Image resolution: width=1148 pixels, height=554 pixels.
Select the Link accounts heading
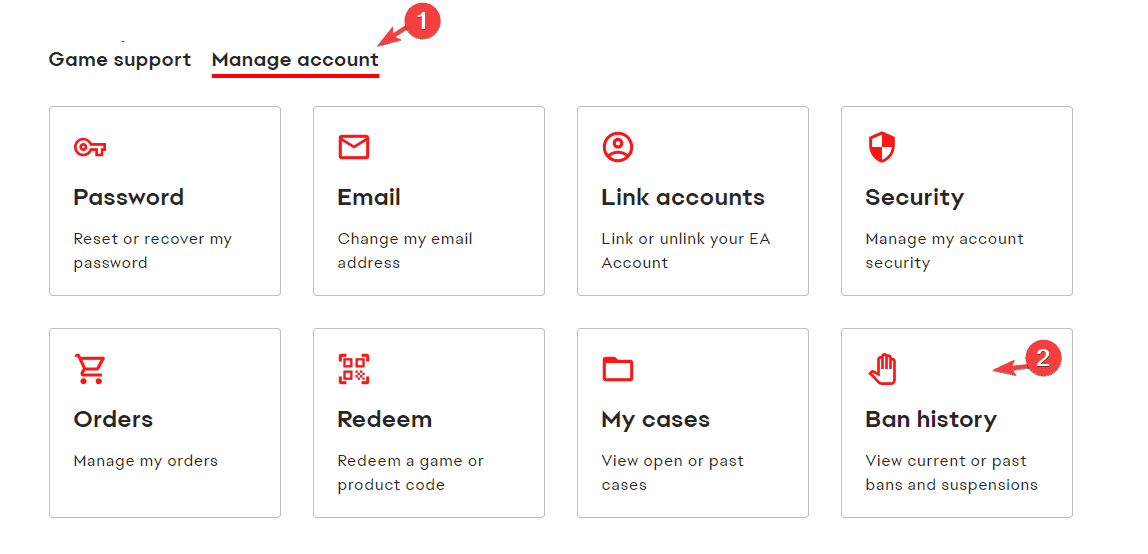(683, 197)
